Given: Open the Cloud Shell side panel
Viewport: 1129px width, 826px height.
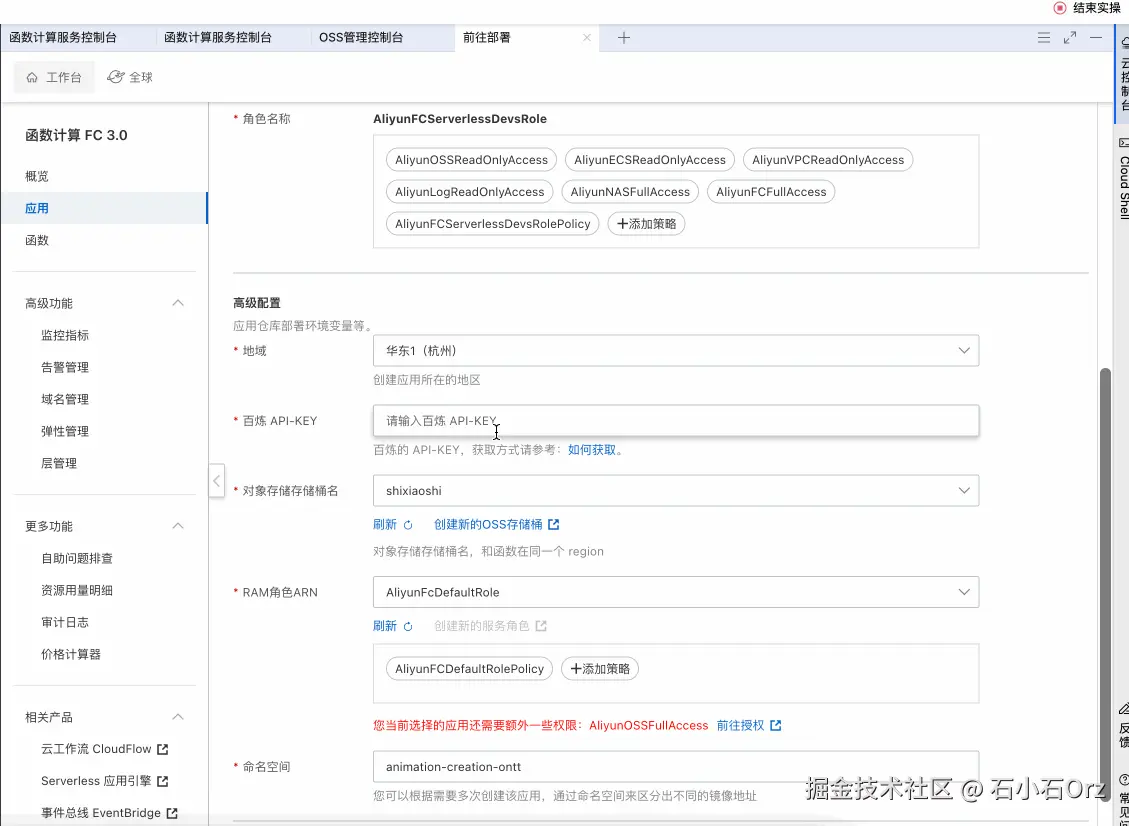Looking at the screenshot, I should click(1123, 178).
